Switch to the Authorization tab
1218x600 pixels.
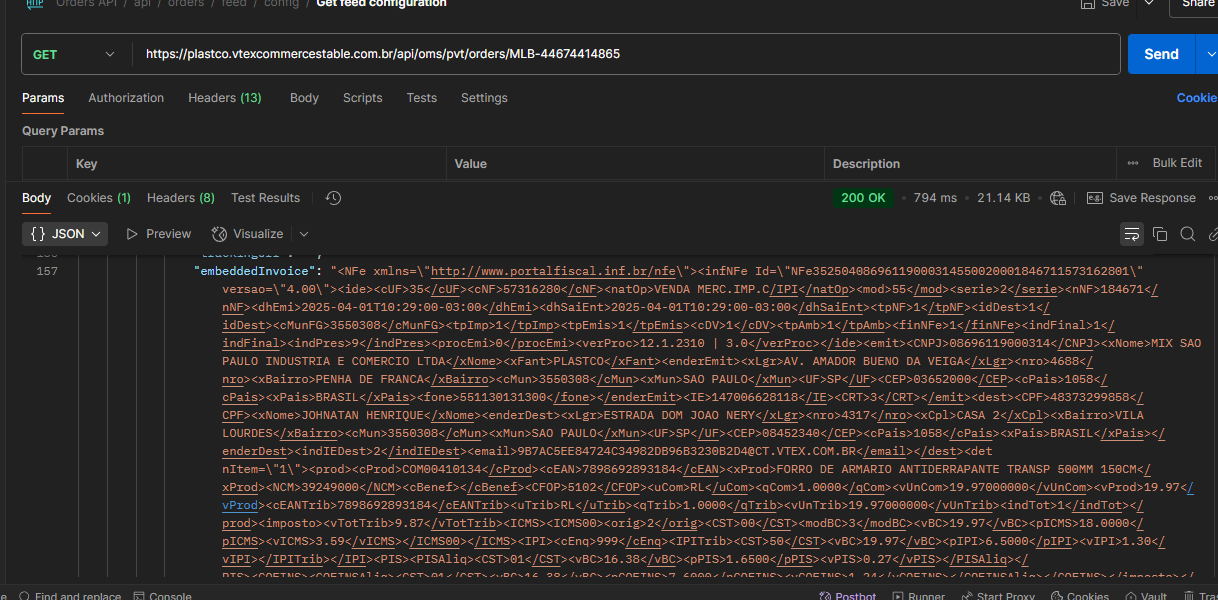point(126,98)
